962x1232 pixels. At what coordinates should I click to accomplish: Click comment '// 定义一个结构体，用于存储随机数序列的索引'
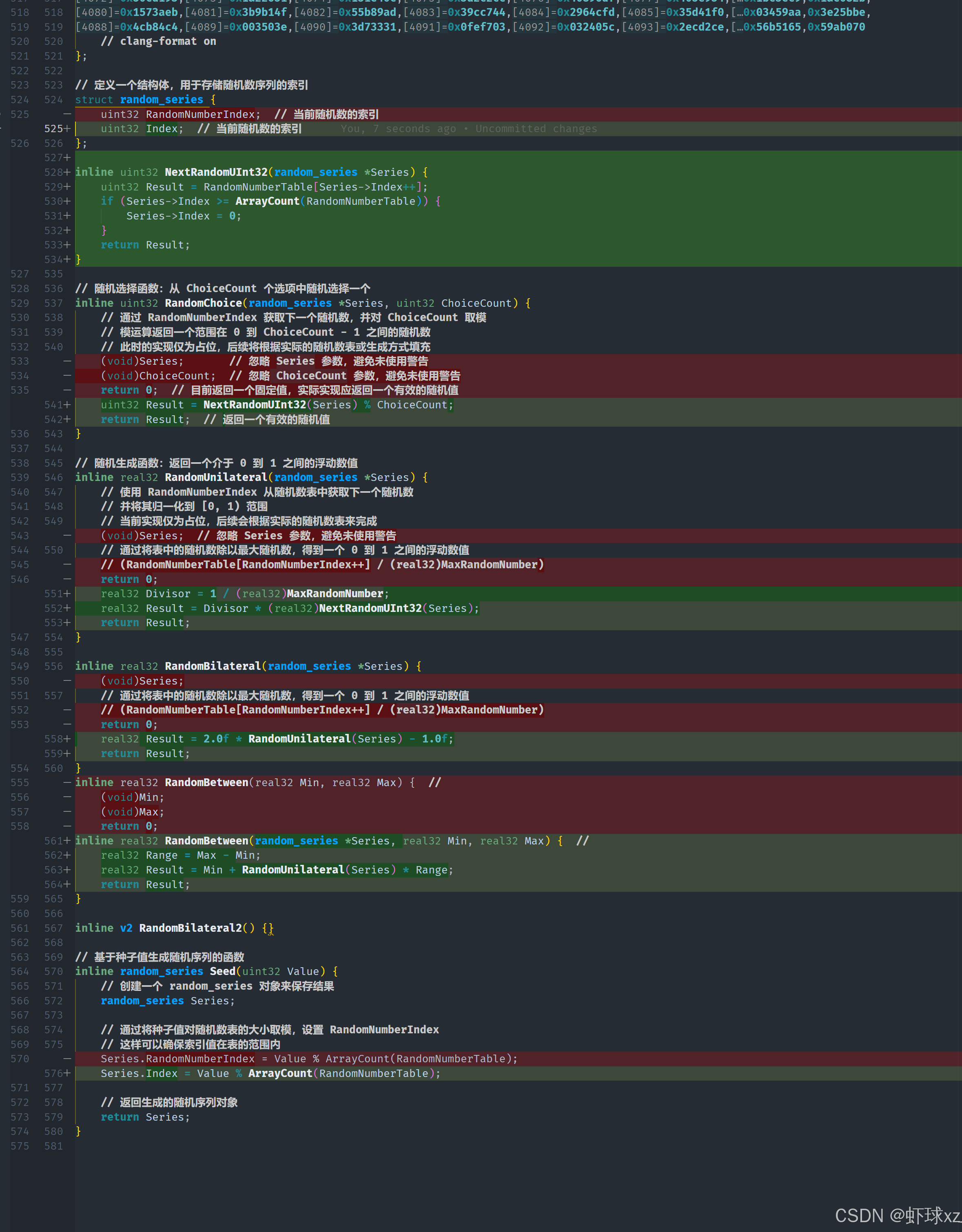192,85
